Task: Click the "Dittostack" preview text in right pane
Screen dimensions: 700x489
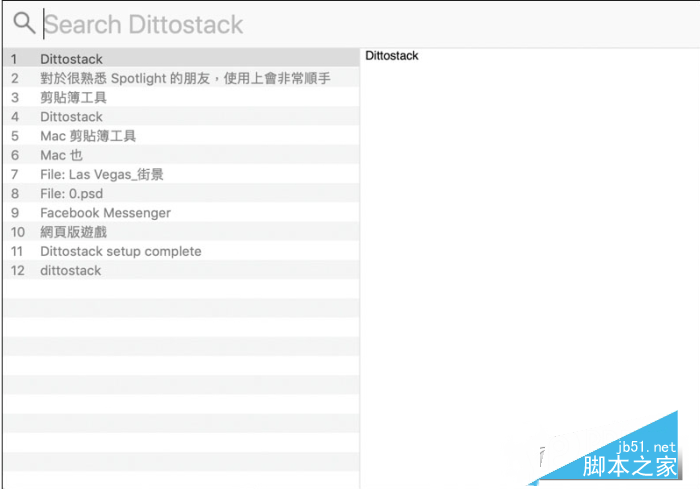Action: 392,55
